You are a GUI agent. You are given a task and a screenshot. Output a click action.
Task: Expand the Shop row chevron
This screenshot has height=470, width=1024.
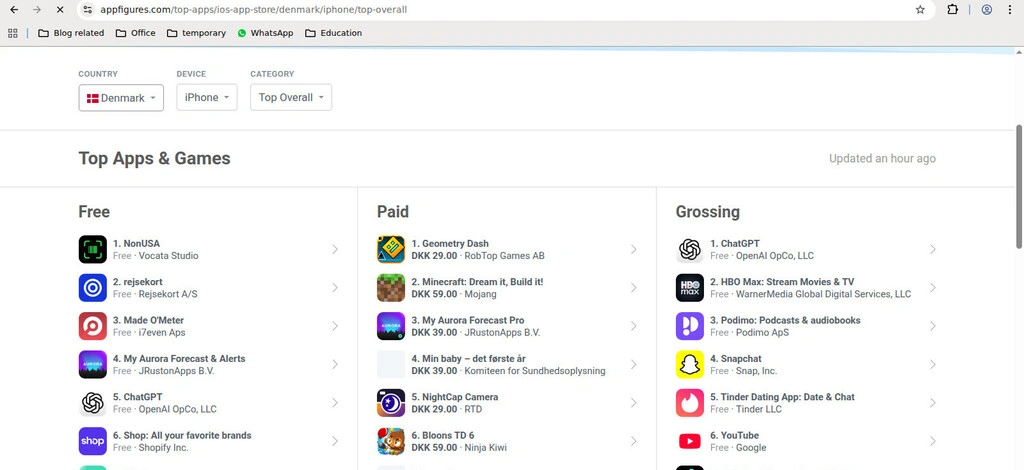pyautogui.click(x=335, y=441)
